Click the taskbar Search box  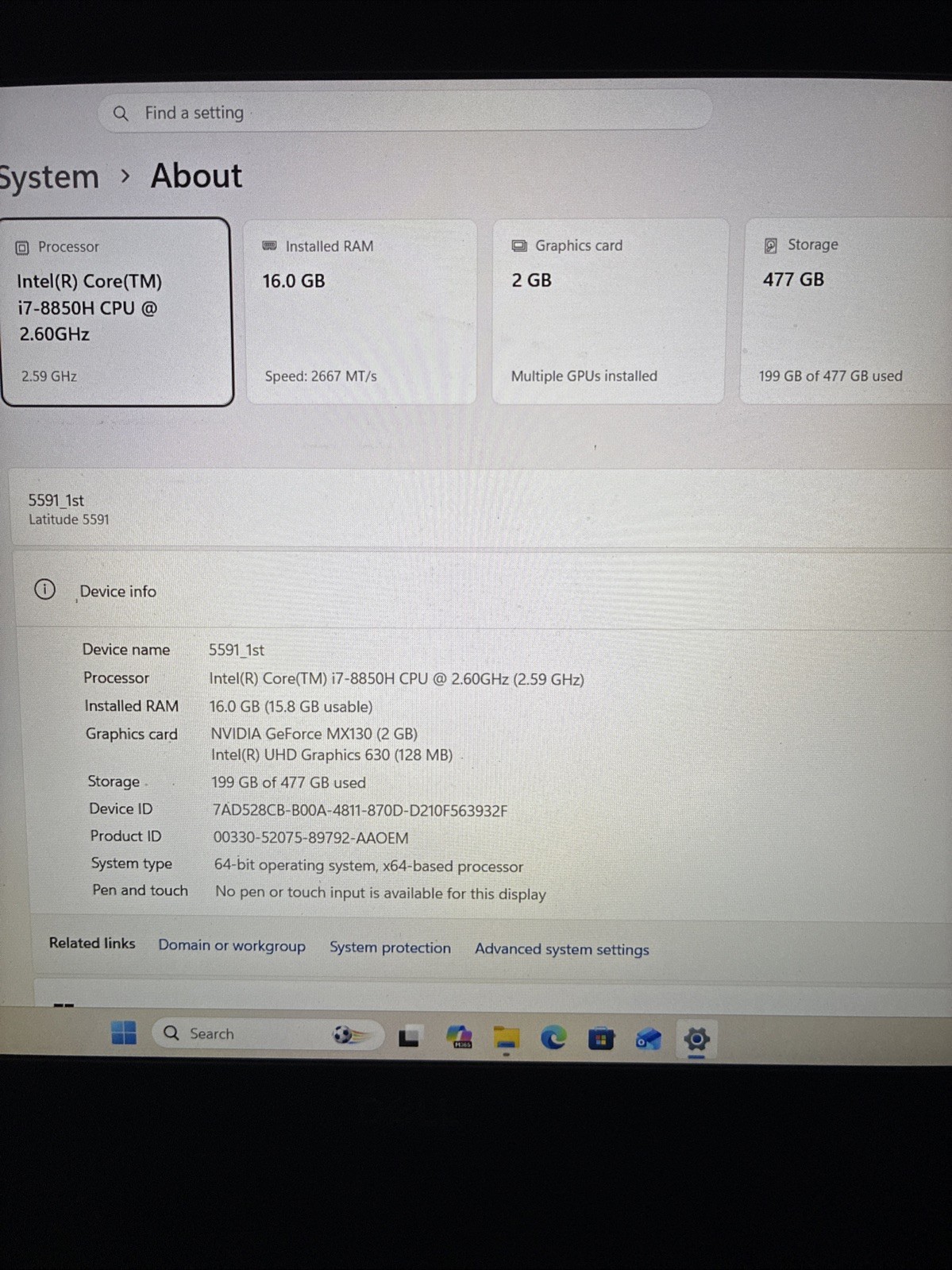point(268,1034)
